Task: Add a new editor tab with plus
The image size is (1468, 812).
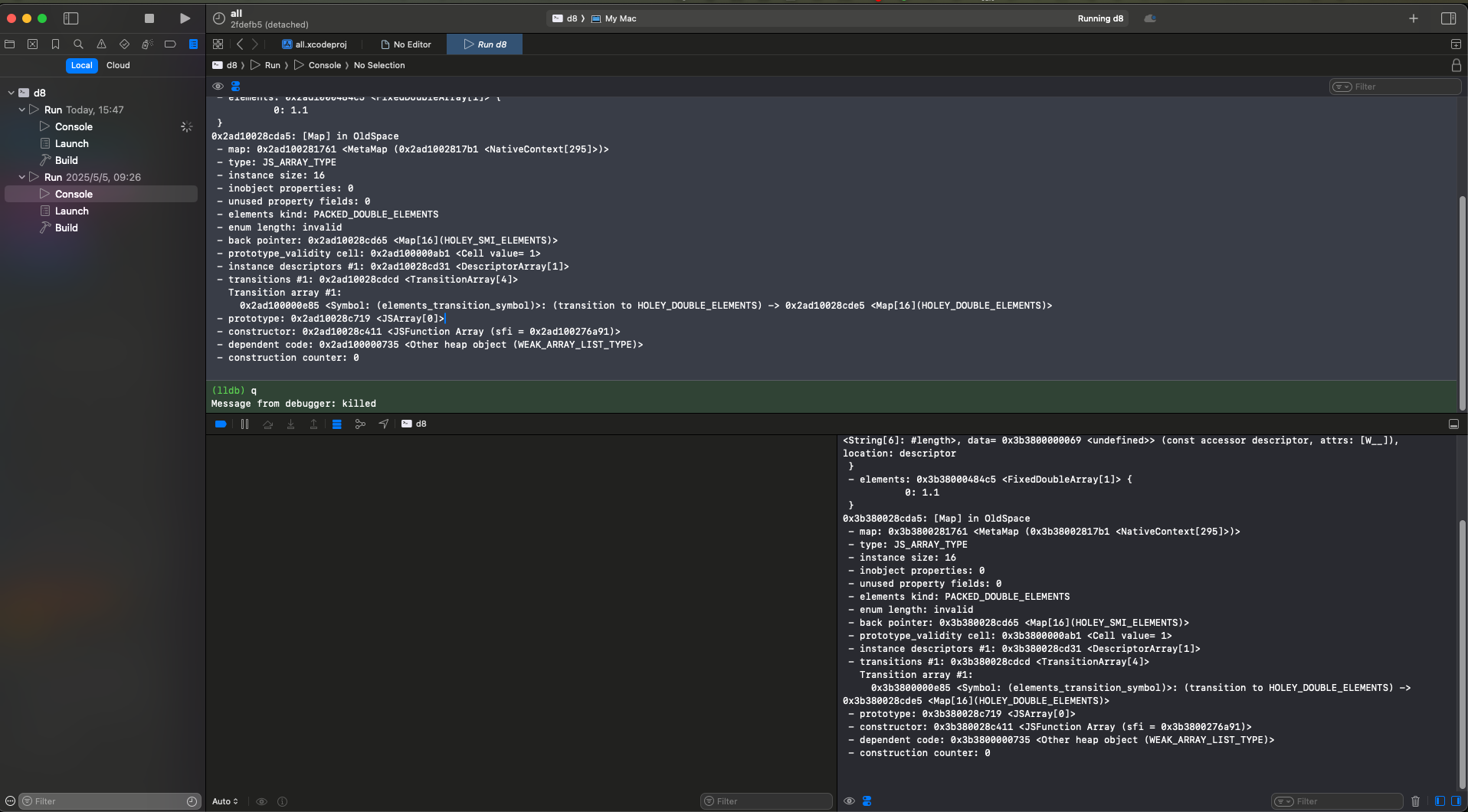Action: pos(1414,18)
